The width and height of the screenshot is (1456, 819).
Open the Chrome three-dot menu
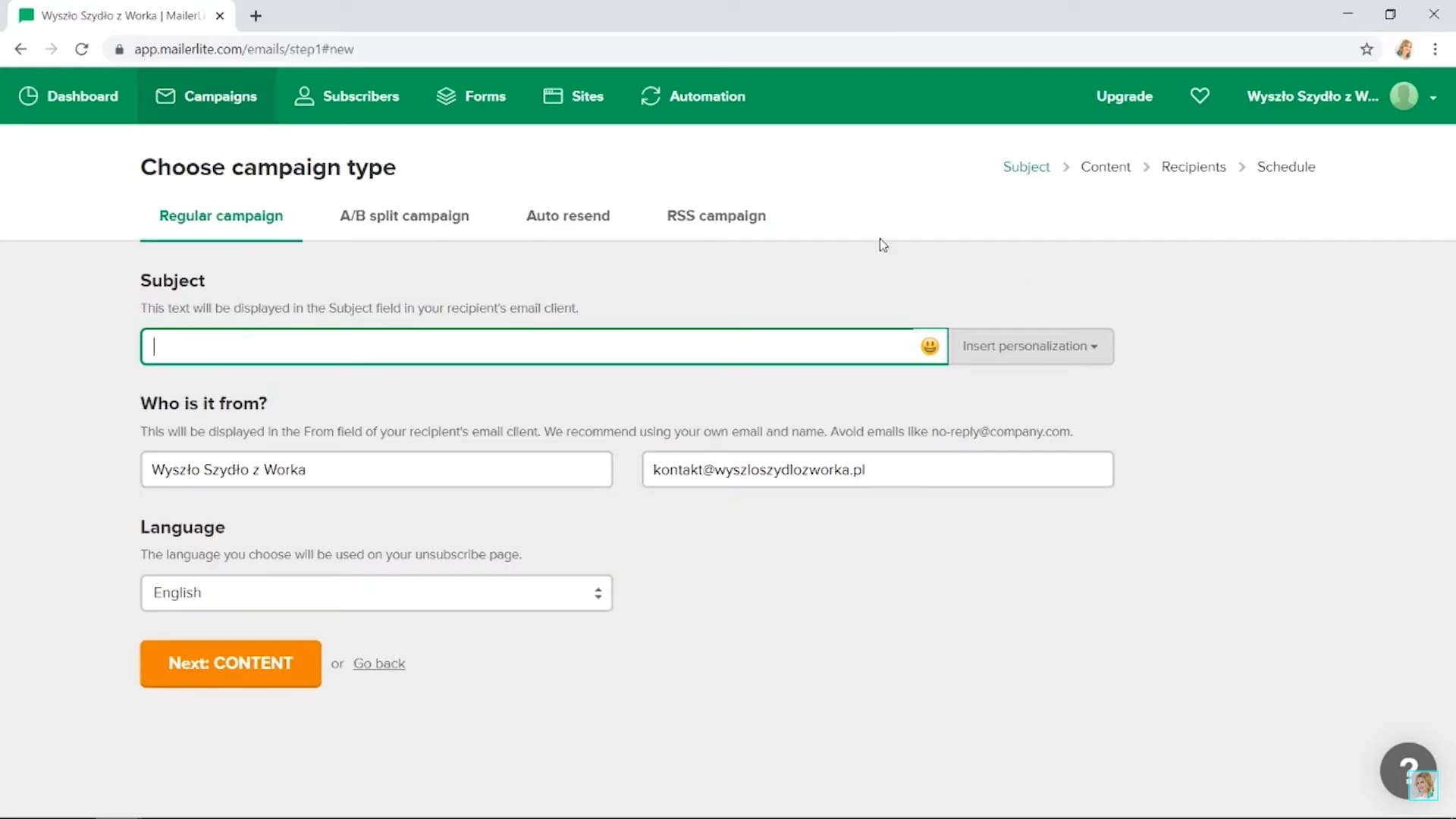[x=1435, y=49]
